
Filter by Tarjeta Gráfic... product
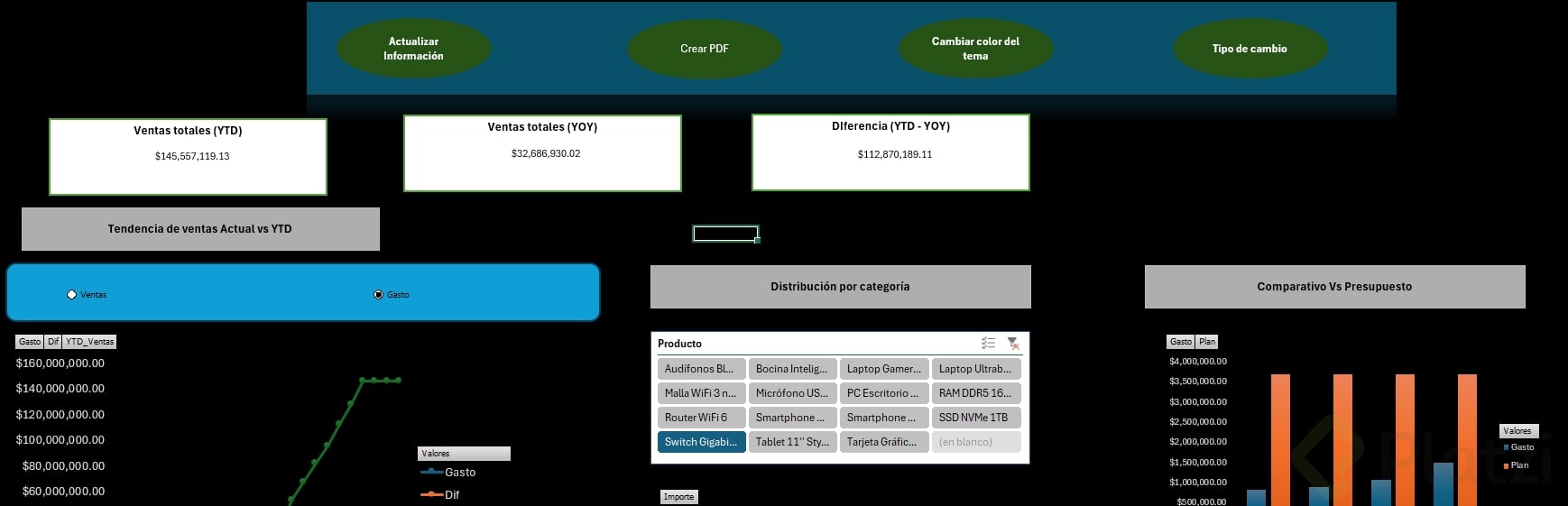884,442
